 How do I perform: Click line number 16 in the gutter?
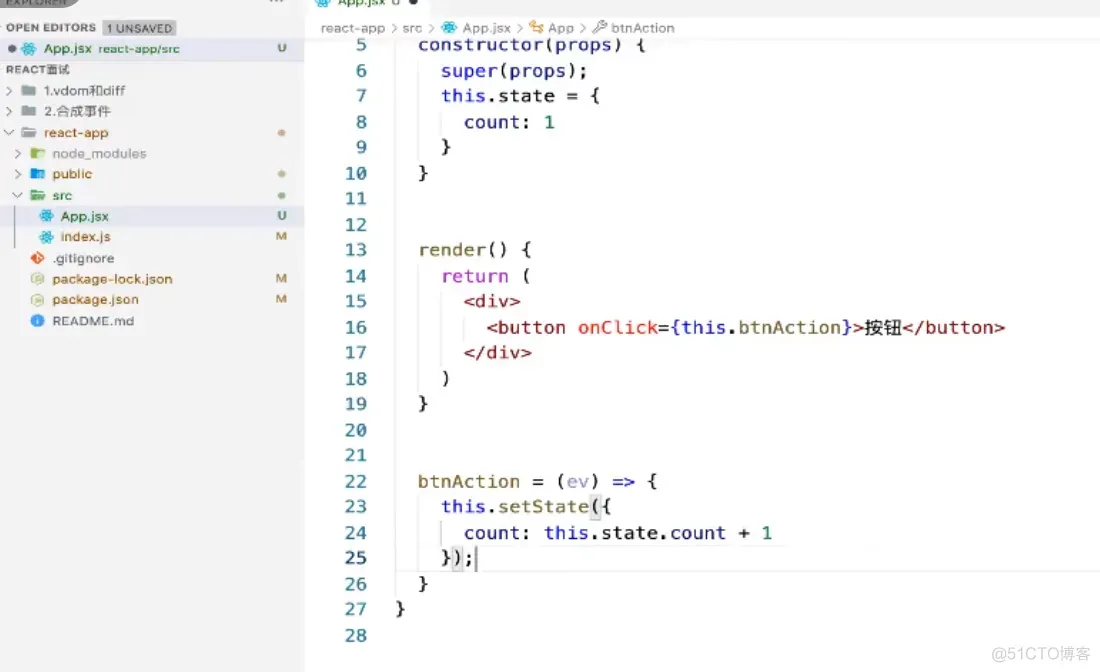(356, 328)
